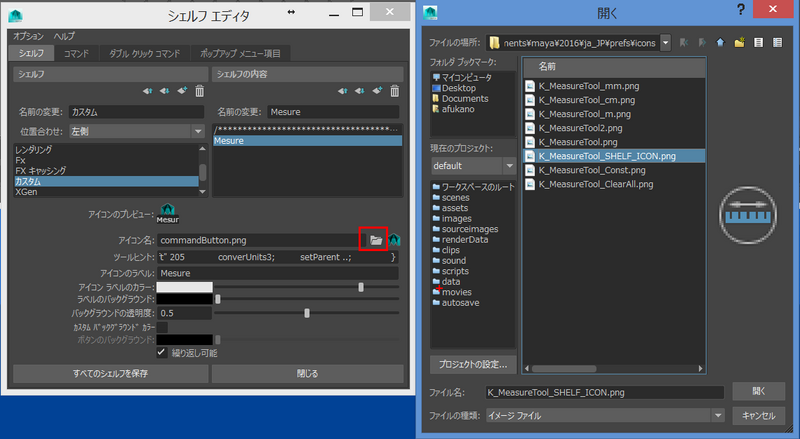The image size is (800, 439).
Task: Go up to the parent directory
Action: click(720, 43)
